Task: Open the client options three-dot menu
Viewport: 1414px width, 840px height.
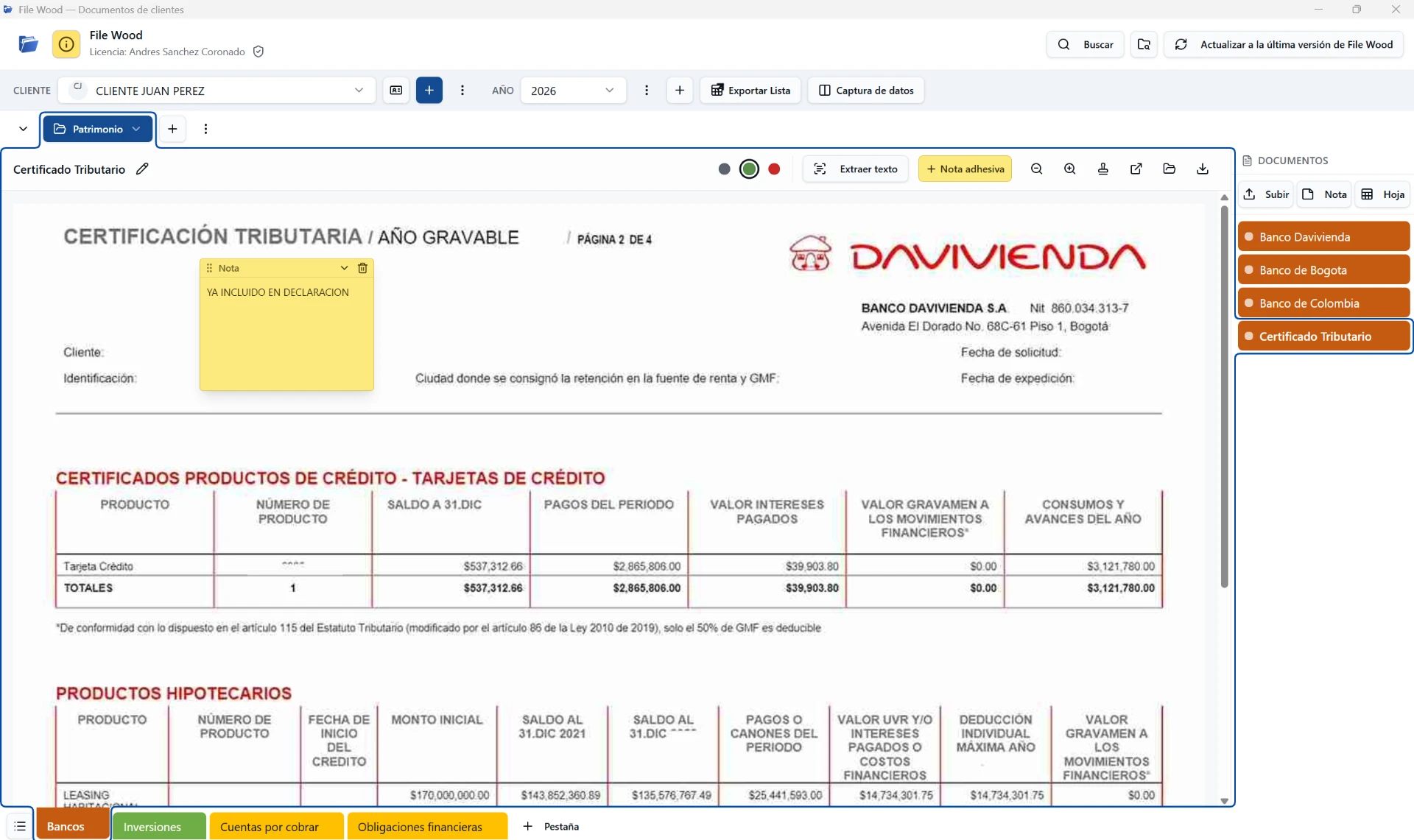Action: pos(462,90)
